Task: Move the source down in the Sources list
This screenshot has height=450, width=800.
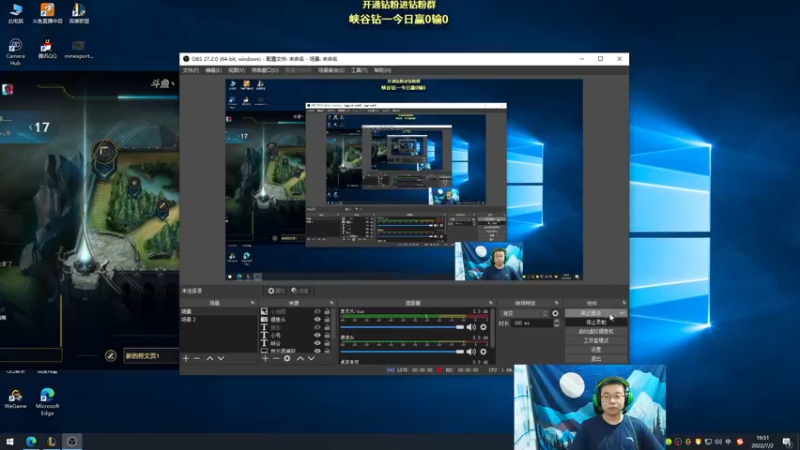Action: click(311, 358)
